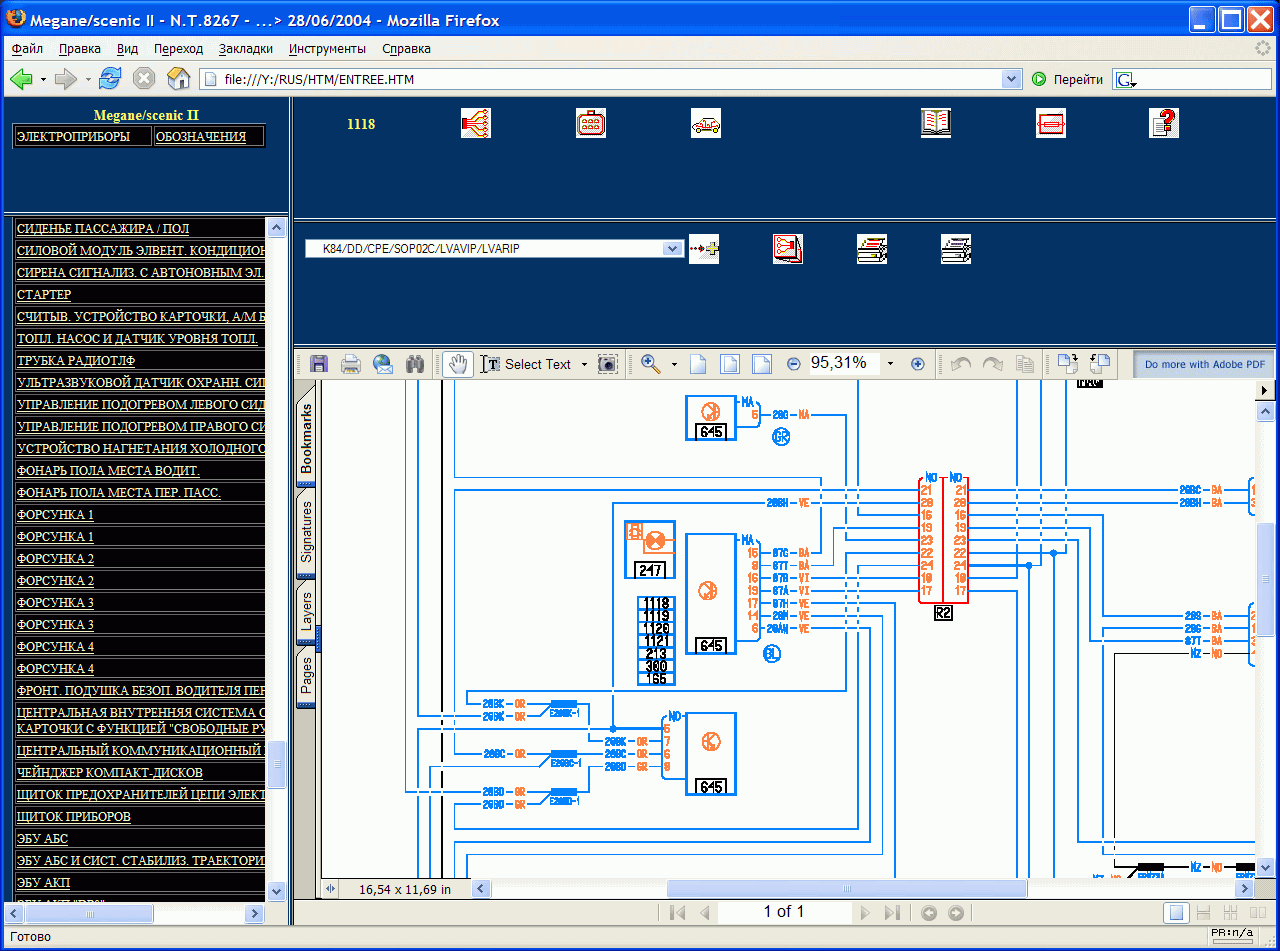Click the page number field showing 1 of 1
The image size is (1280, 951).
click(785, 911)
